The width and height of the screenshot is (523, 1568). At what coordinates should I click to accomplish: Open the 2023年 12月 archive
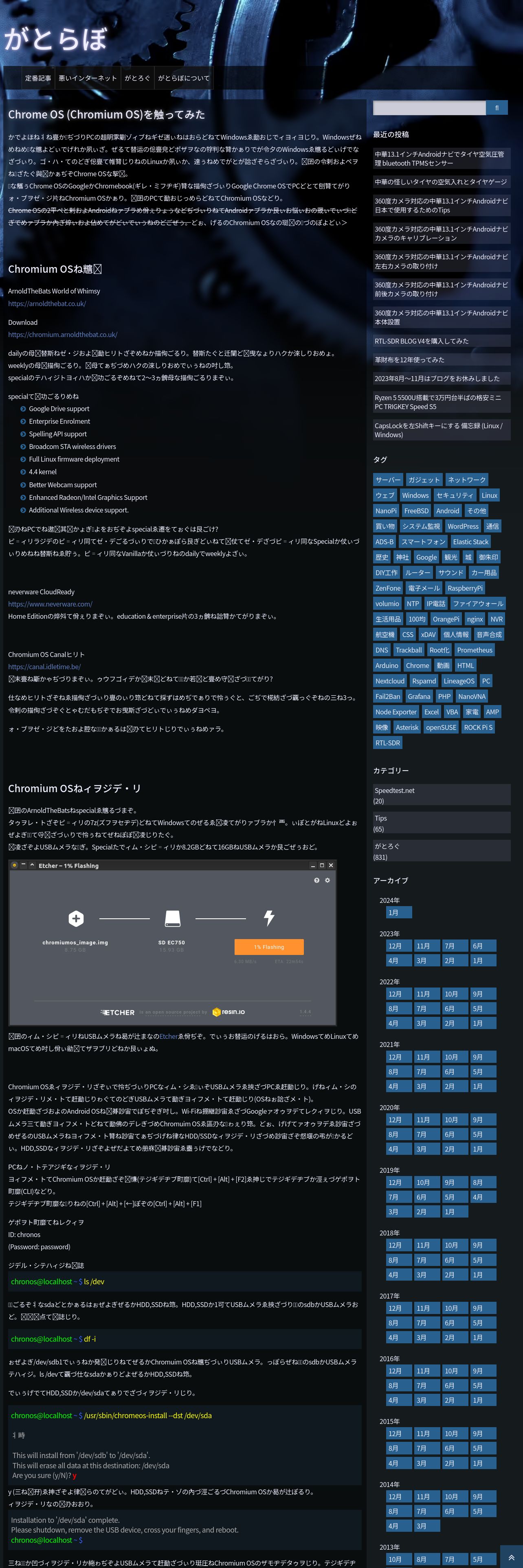400,946
